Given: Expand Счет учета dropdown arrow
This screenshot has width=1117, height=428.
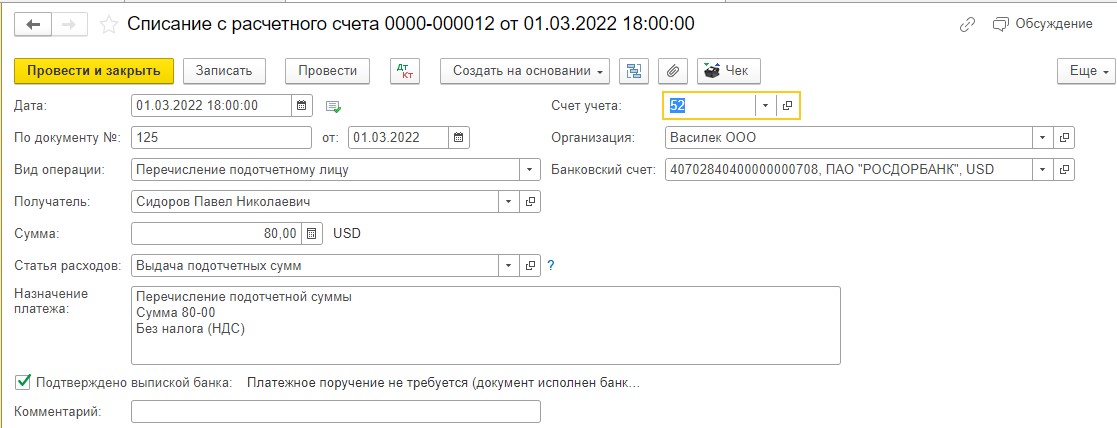Looking at the screenshot, I should (x=765, y=105).
